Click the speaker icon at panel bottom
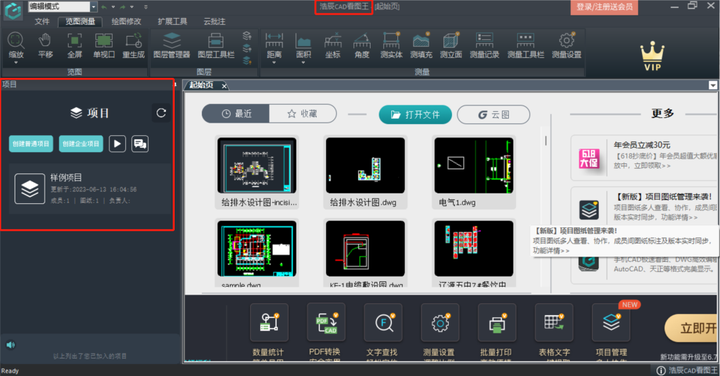This screenshot has width=720, height=376. click(11, 345)
